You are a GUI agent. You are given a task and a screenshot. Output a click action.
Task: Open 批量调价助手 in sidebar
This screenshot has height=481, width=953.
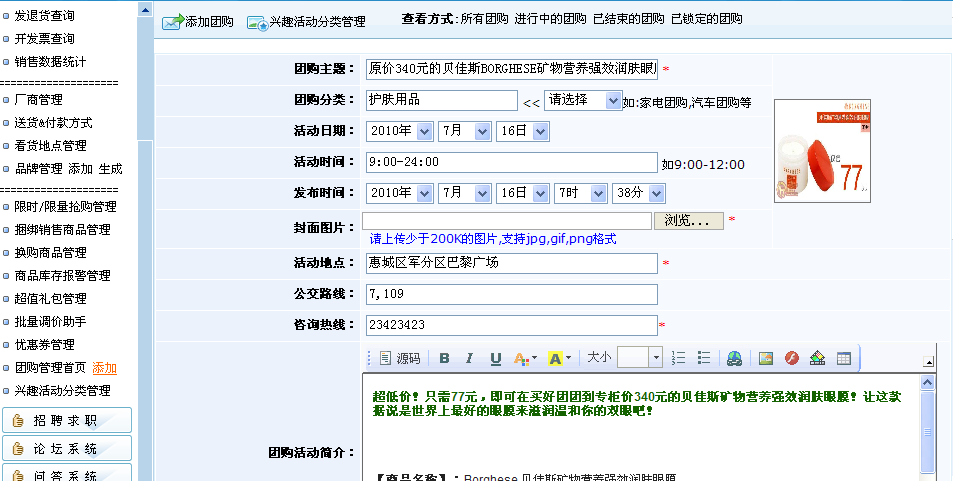tap(50, 322)
